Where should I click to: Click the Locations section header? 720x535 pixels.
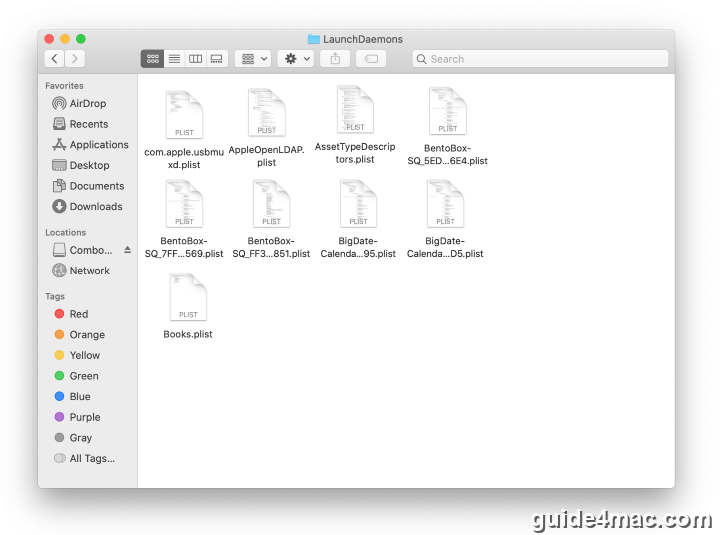[x=66, y=232]
